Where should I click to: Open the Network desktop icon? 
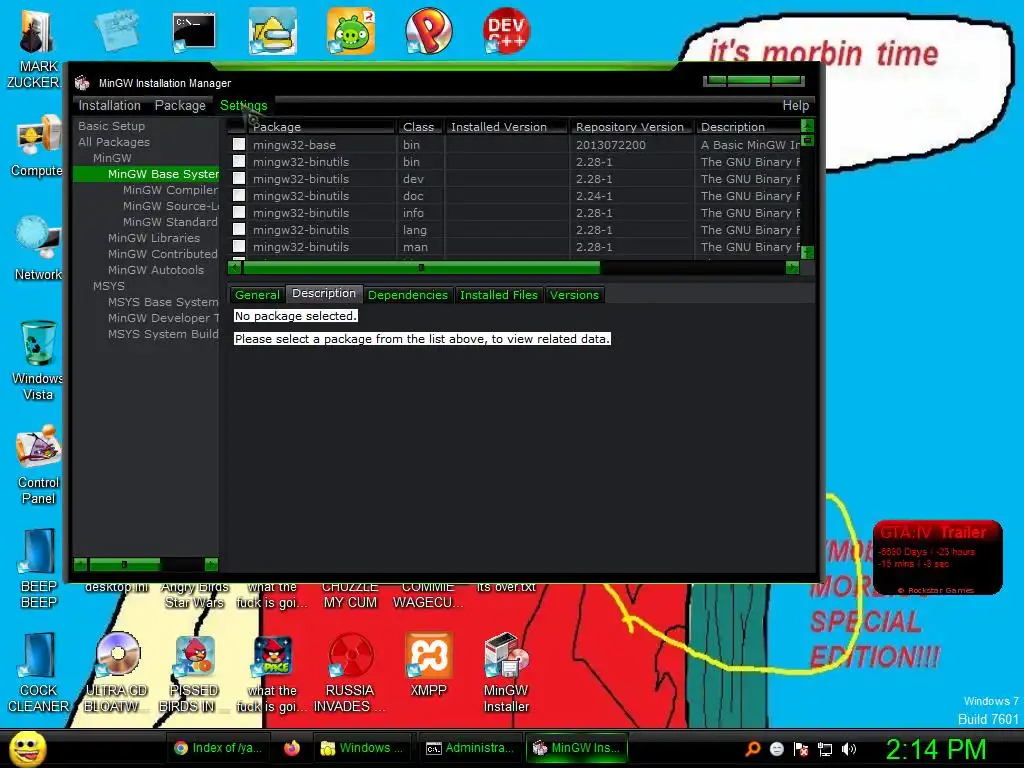pyautogui.click(x=38, y=249)
